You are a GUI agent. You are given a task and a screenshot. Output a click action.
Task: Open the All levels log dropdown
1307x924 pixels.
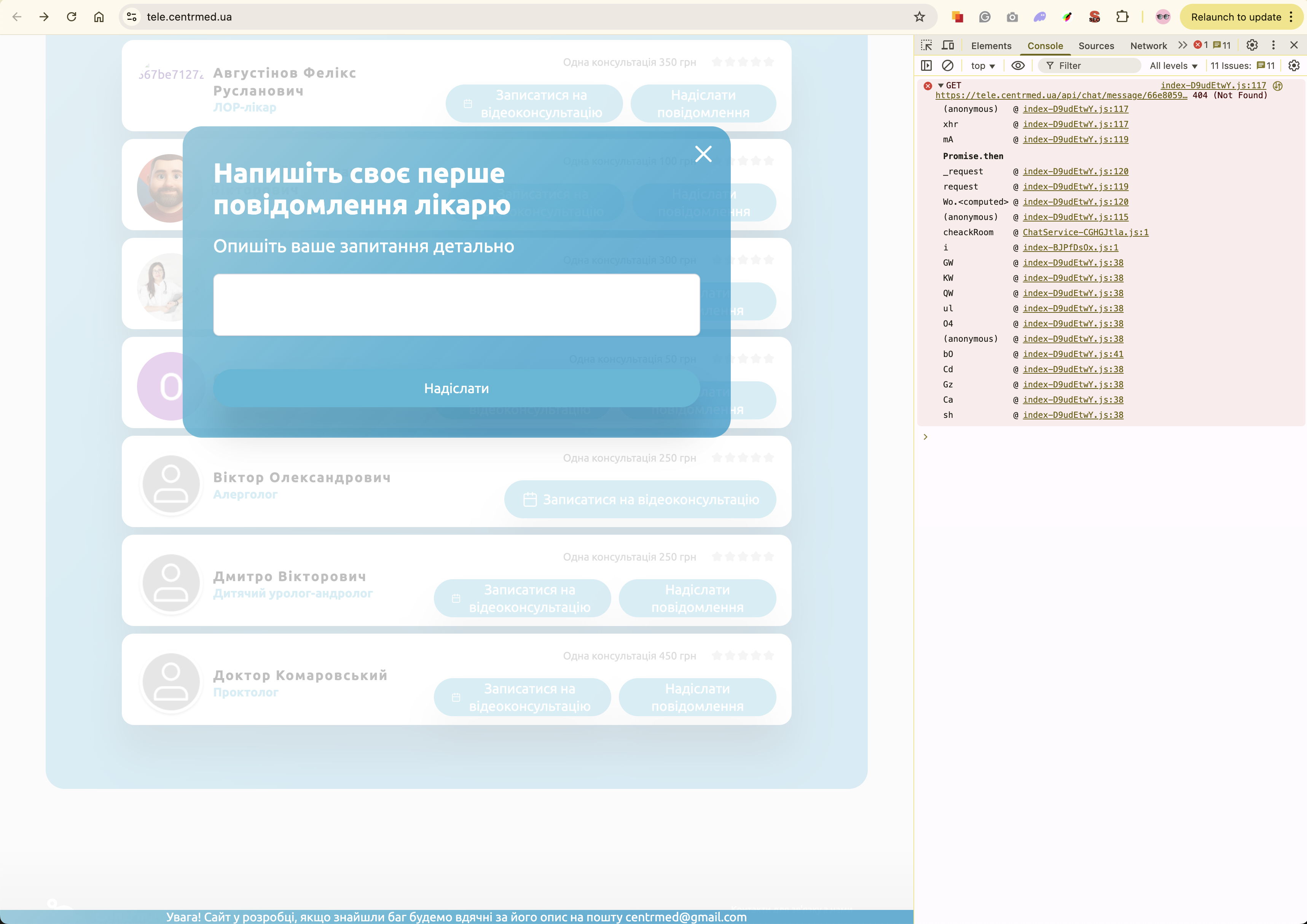[x=1173, y=65]
